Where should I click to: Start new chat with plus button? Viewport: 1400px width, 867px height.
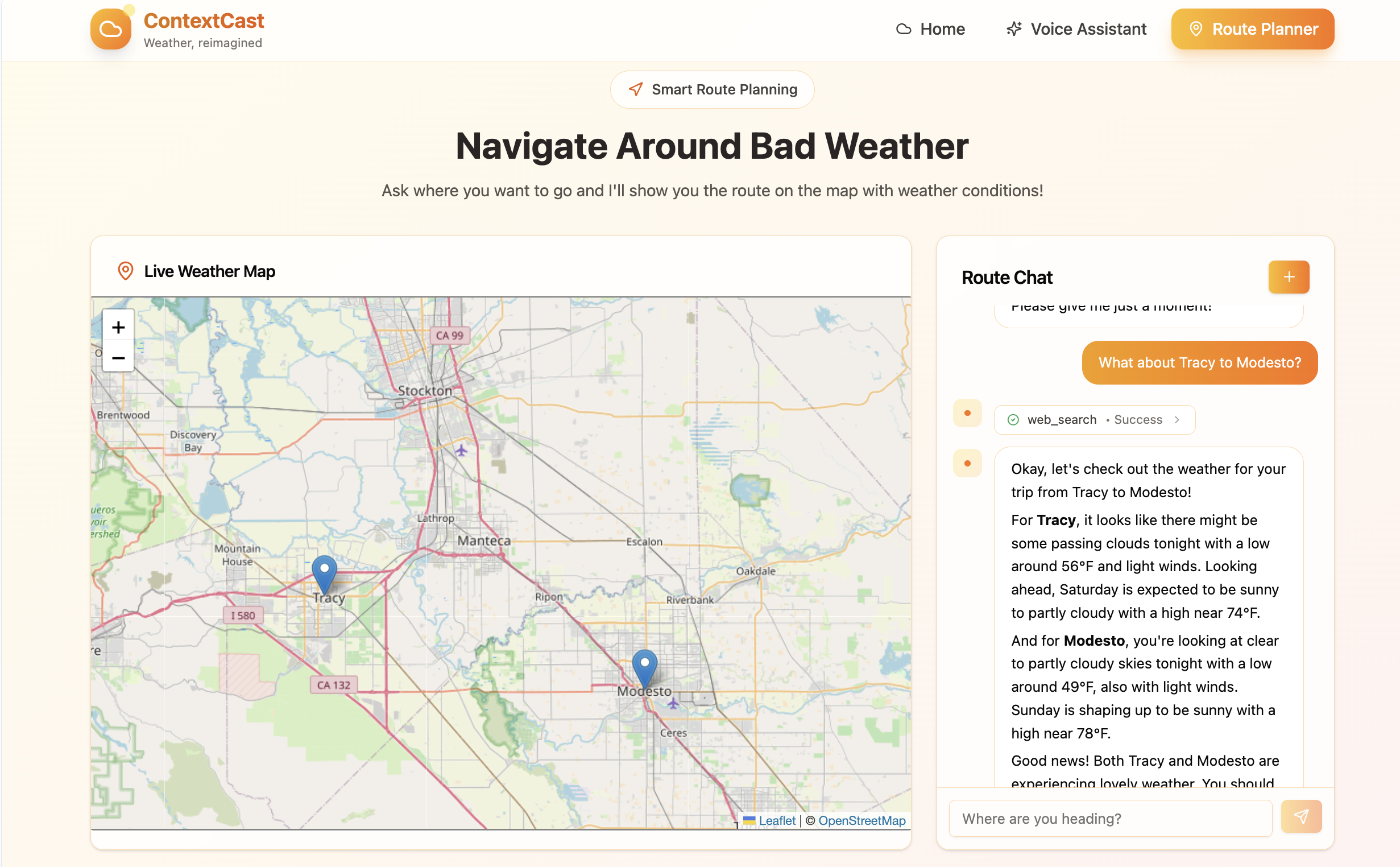click(x=1288, y=278)
